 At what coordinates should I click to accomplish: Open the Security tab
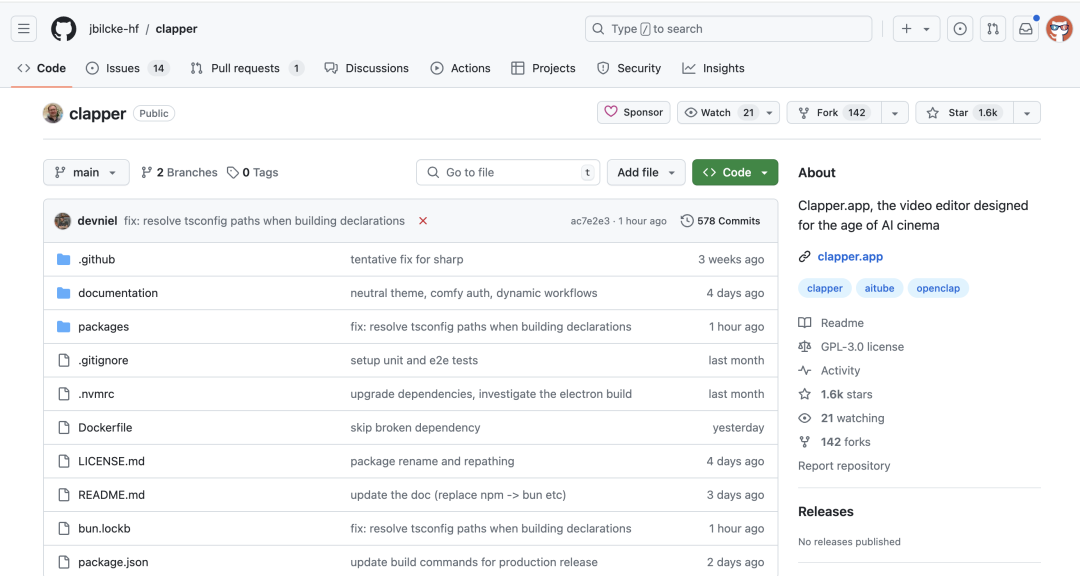629,68
